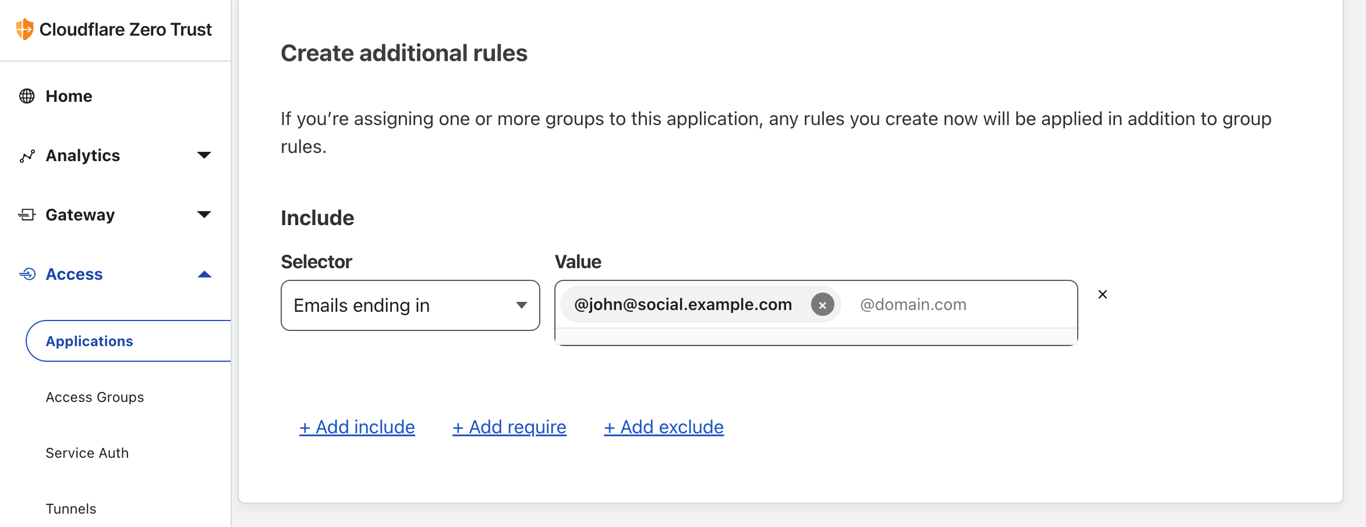Select Applications in the sidebar

pyautogui.click(x=89, y=341)
